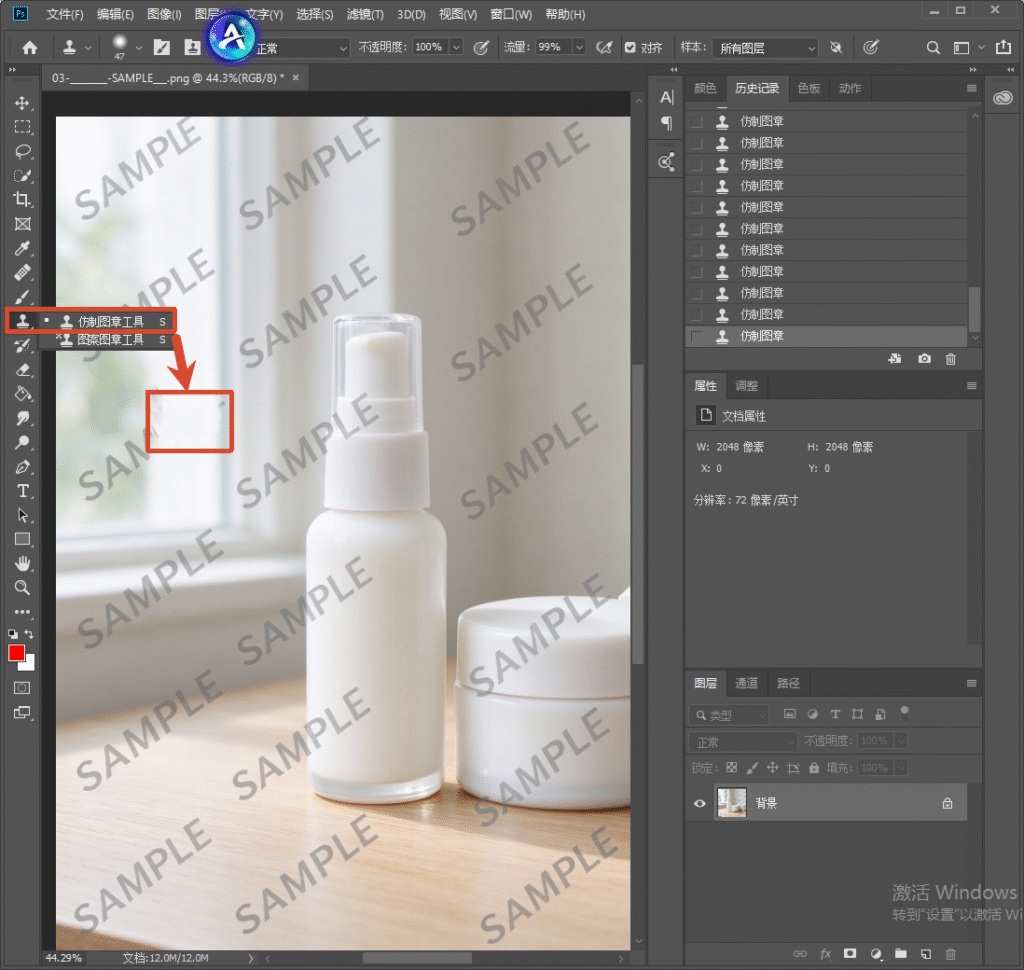
Task: Click the create new layer button
Action: 925,954
